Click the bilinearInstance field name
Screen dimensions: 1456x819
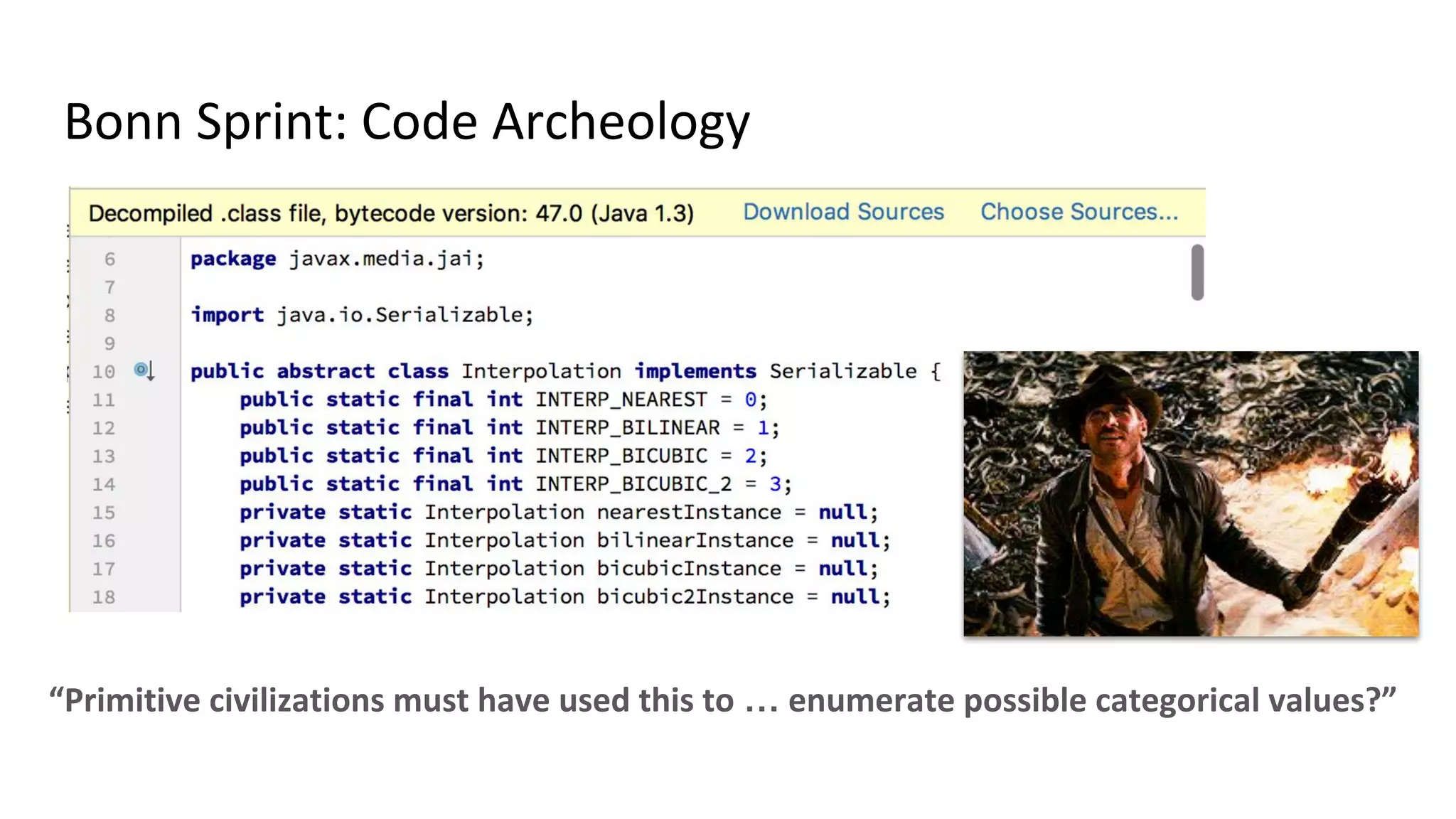695,540
